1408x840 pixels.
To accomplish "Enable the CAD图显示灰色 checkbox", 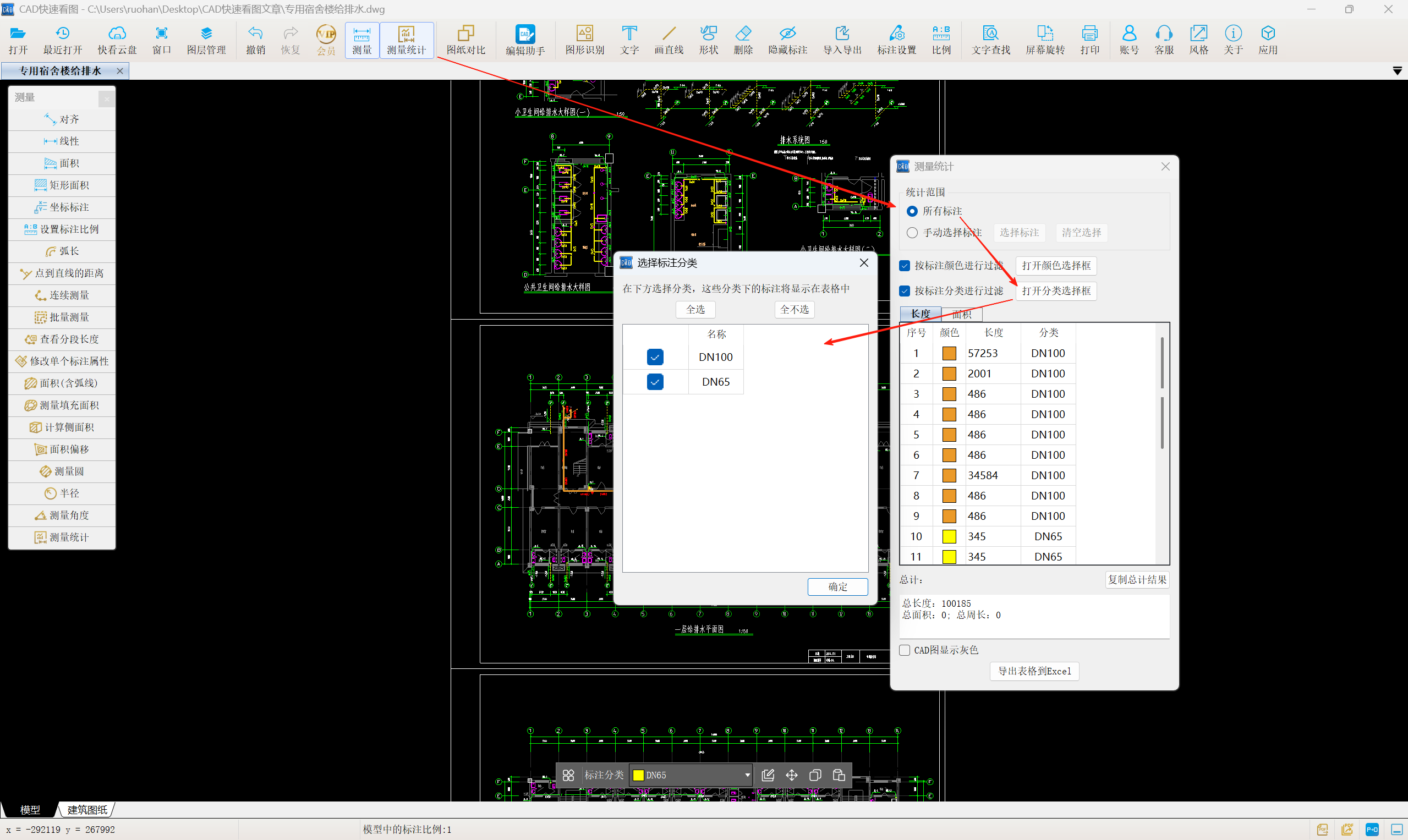I will click(905, 650).
